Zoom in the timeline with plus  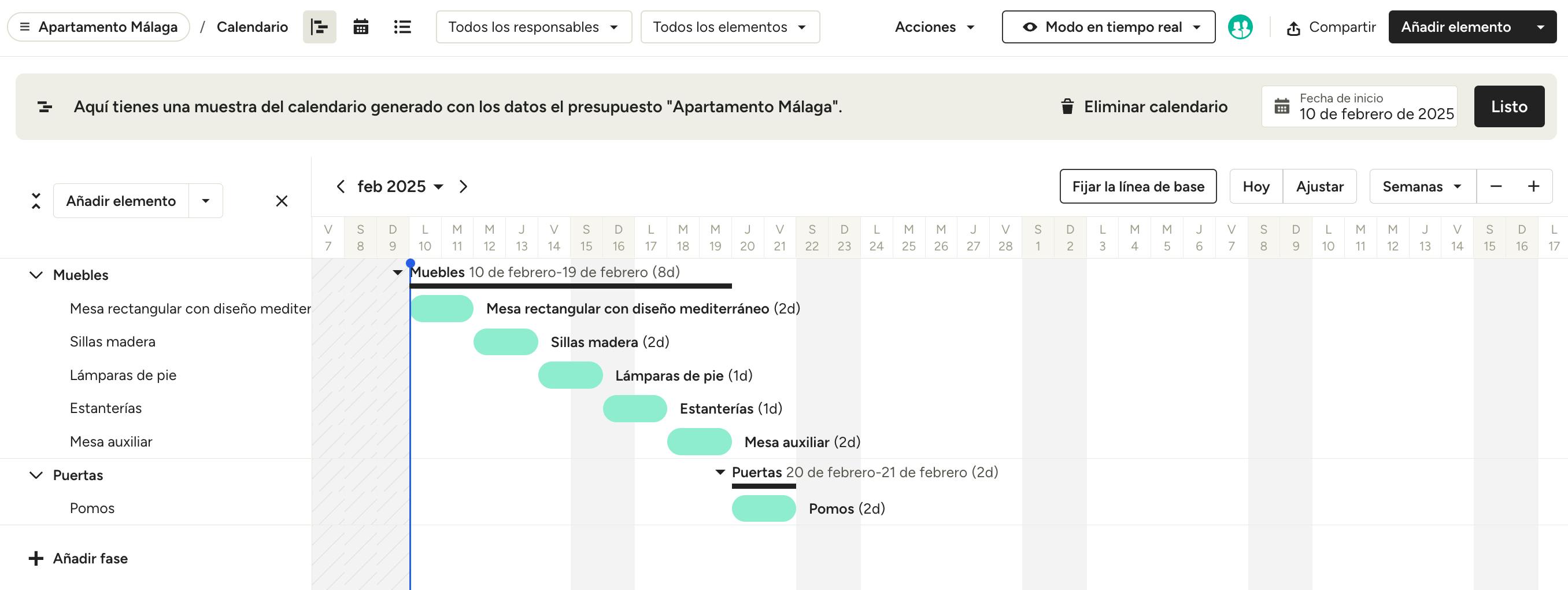1533,186
